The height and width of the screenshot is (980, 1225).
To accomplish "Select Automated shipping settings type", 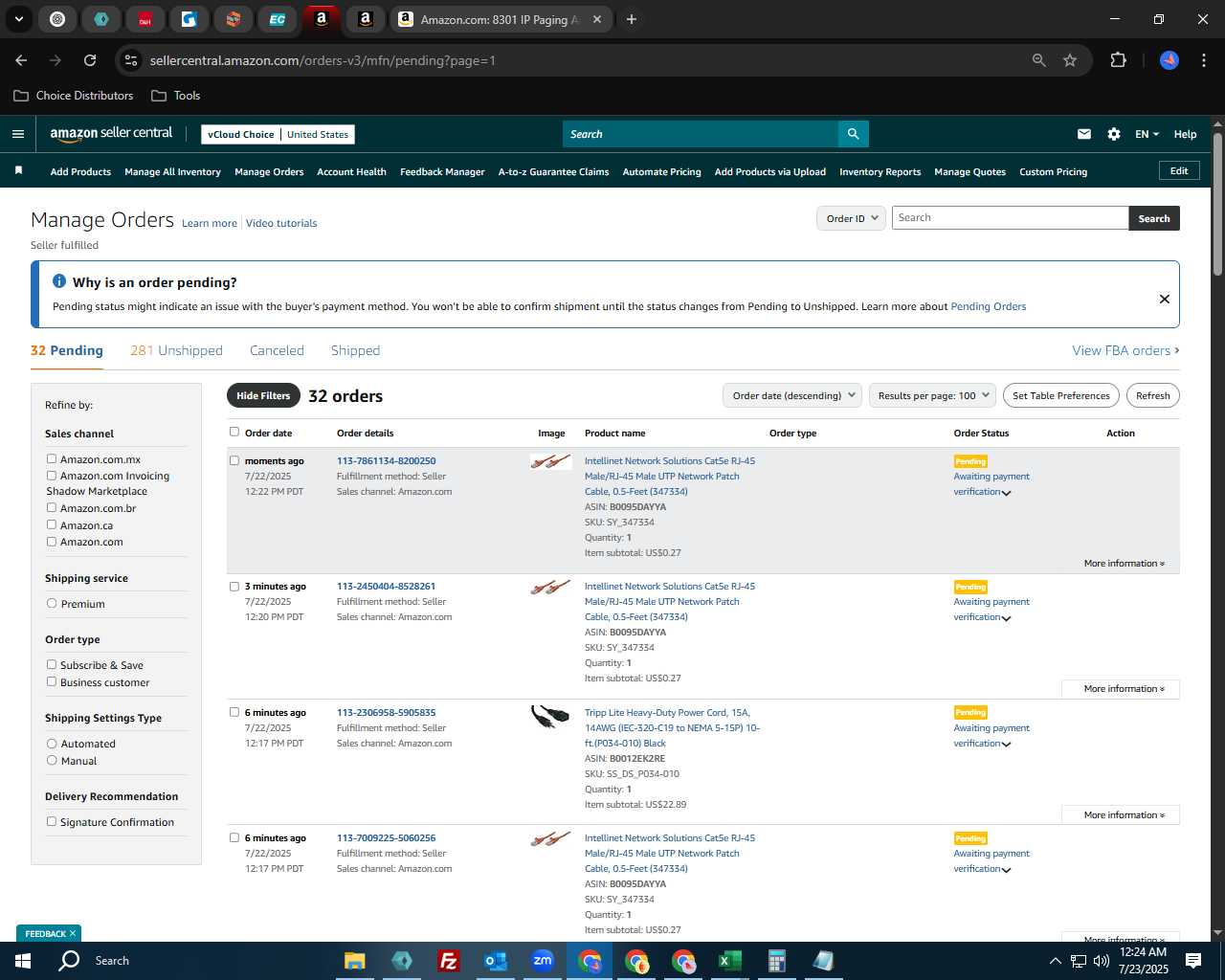I will pos(52,743).
